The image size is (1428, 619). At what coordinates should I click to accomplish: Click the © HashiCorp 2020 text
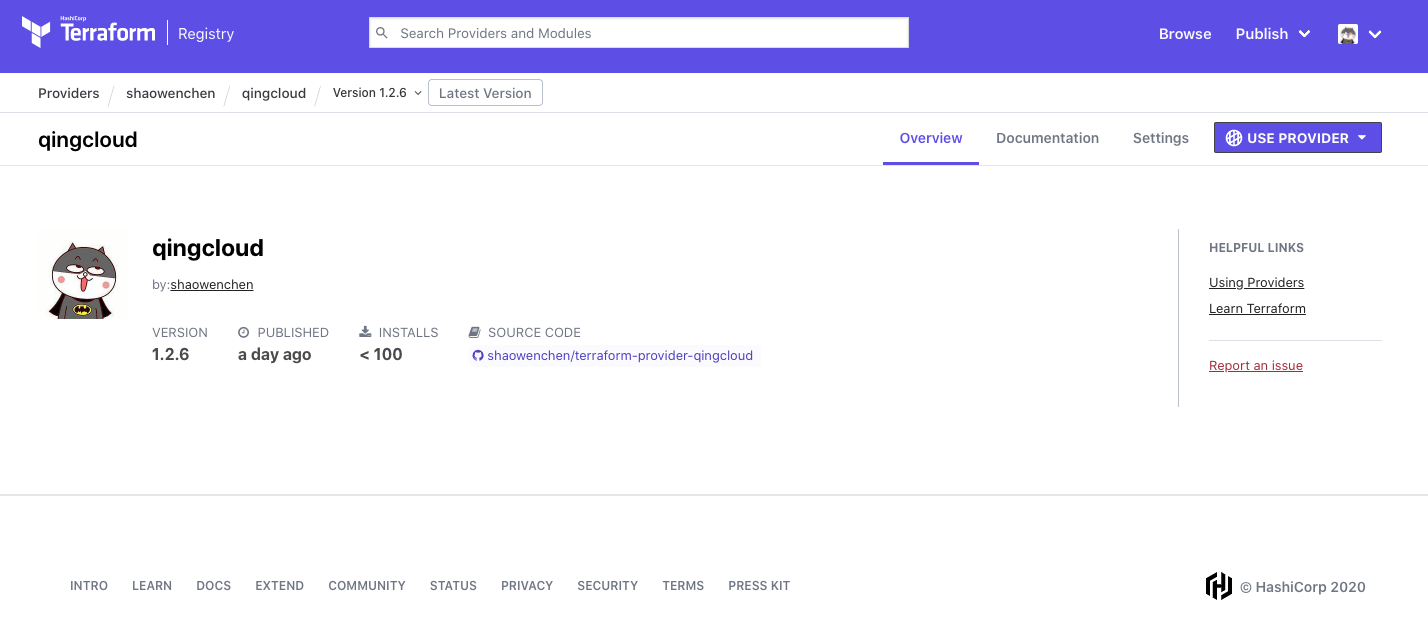[1303, 587]
